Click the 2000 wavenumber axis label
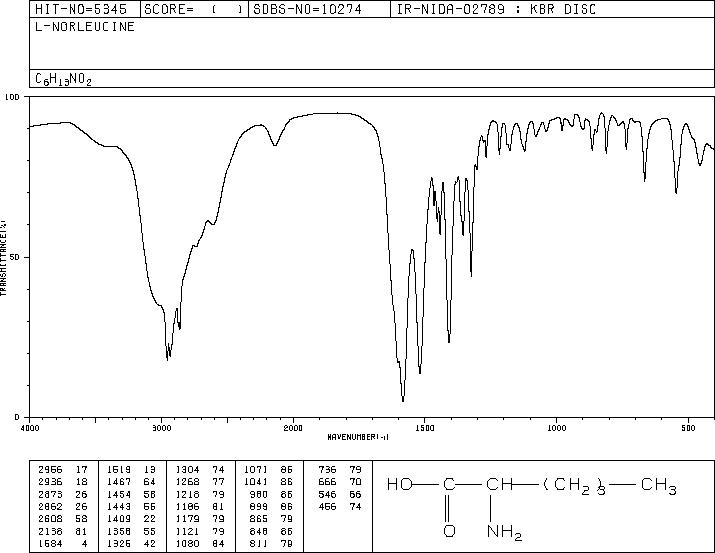Image resolution: width=715 pixels, height=553 pixels. (x=293, y=428)
